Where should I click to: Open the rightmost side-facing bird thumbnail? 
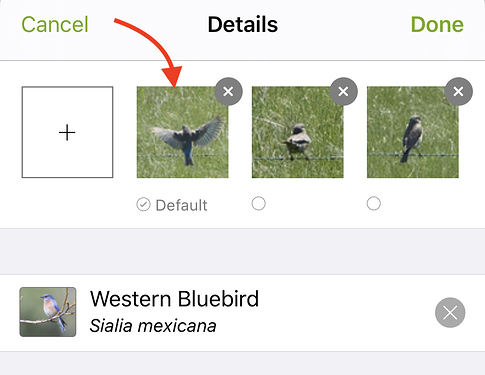pyautogui.click(x=413, y=132)
